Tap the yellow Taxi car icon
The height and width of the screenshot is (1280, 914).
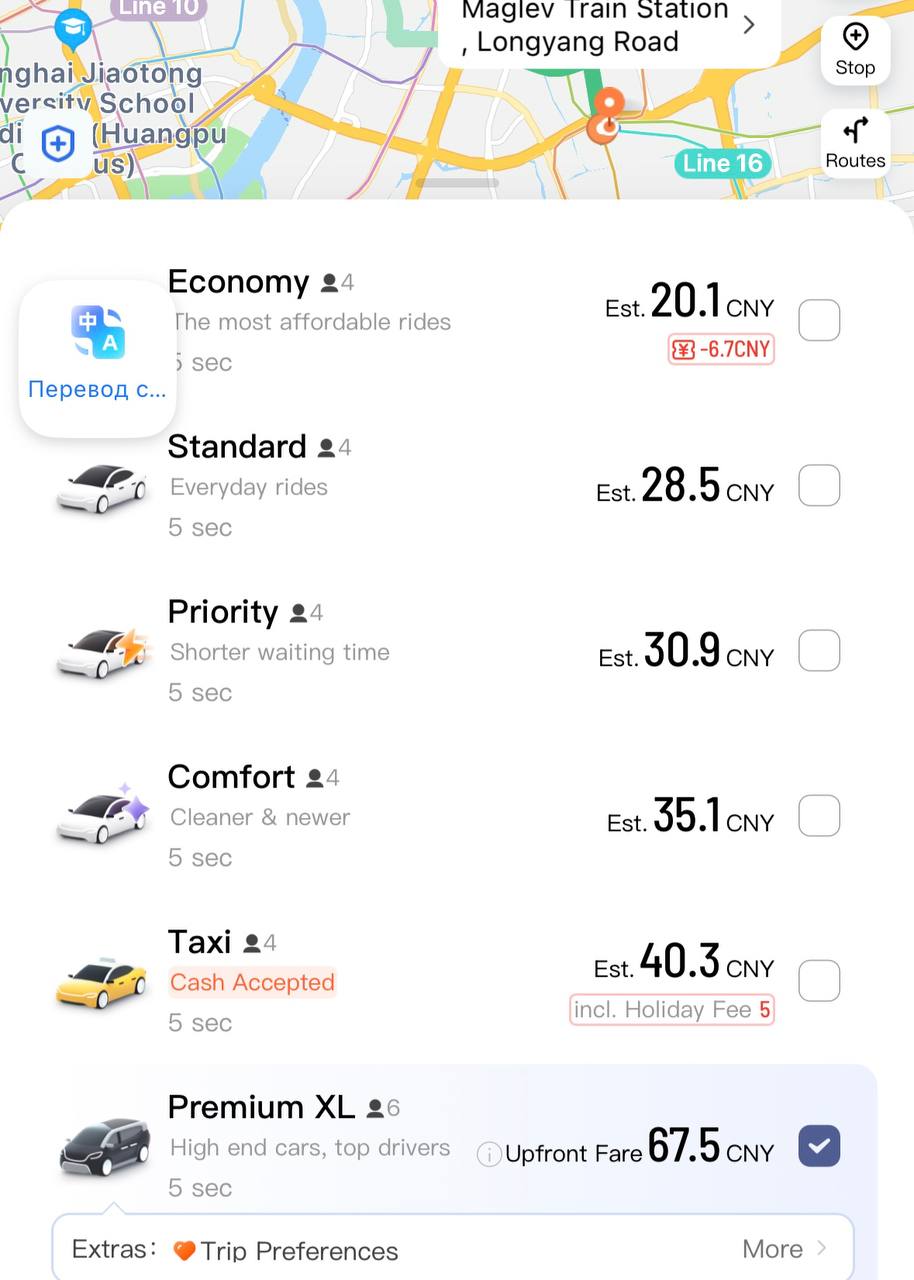[101, 981]
